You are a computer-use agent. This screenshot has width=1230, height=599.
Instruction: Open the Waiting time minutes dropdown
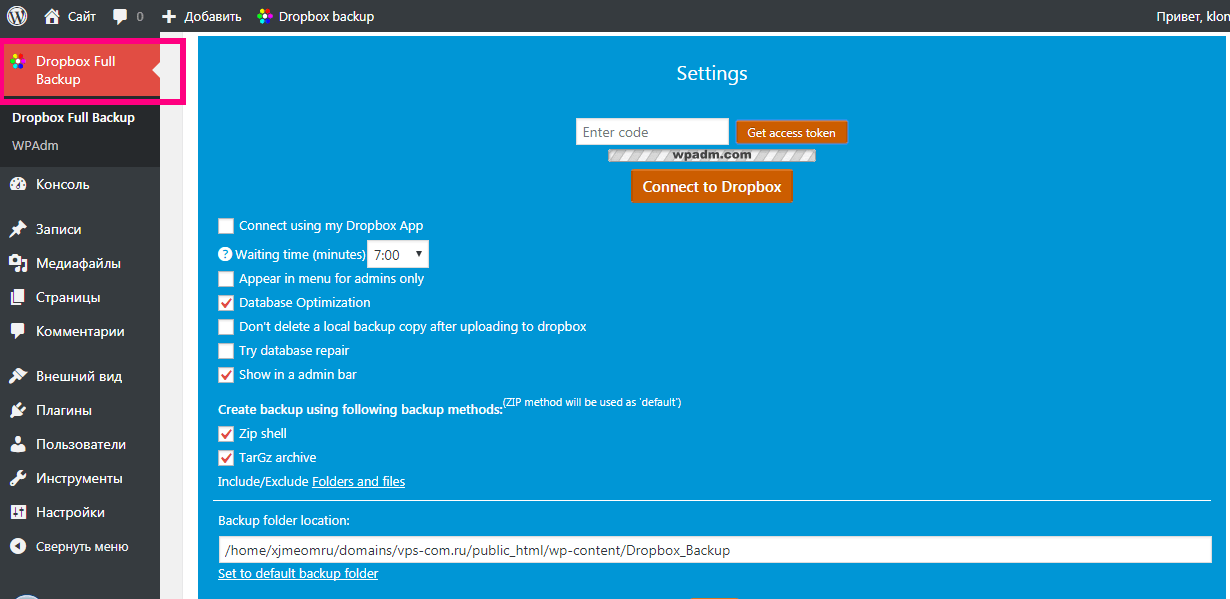tap(398, 255)
